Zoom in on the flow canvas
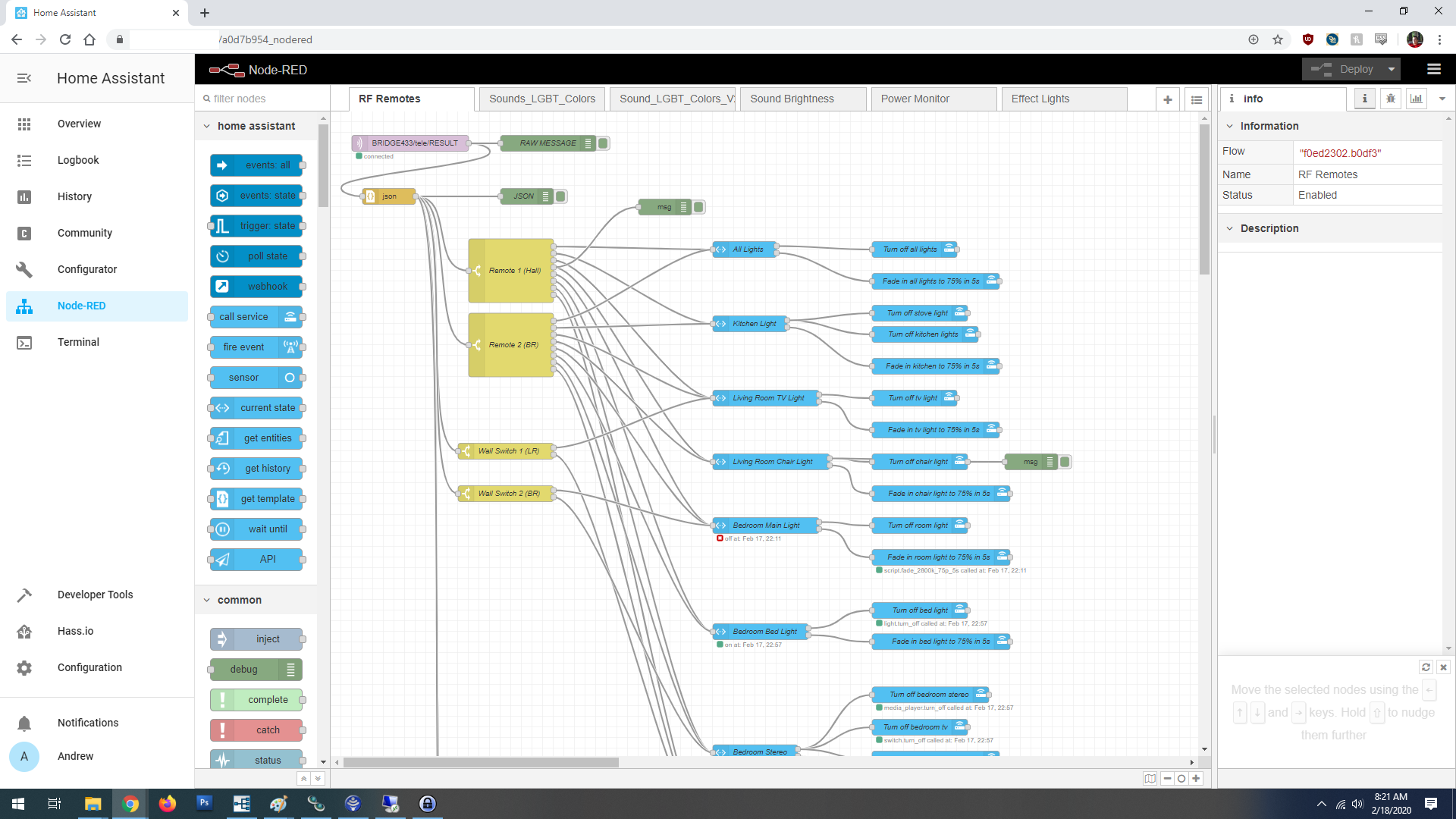The width and height of the screenshot is (1456, 819). tap(1196, 779)
